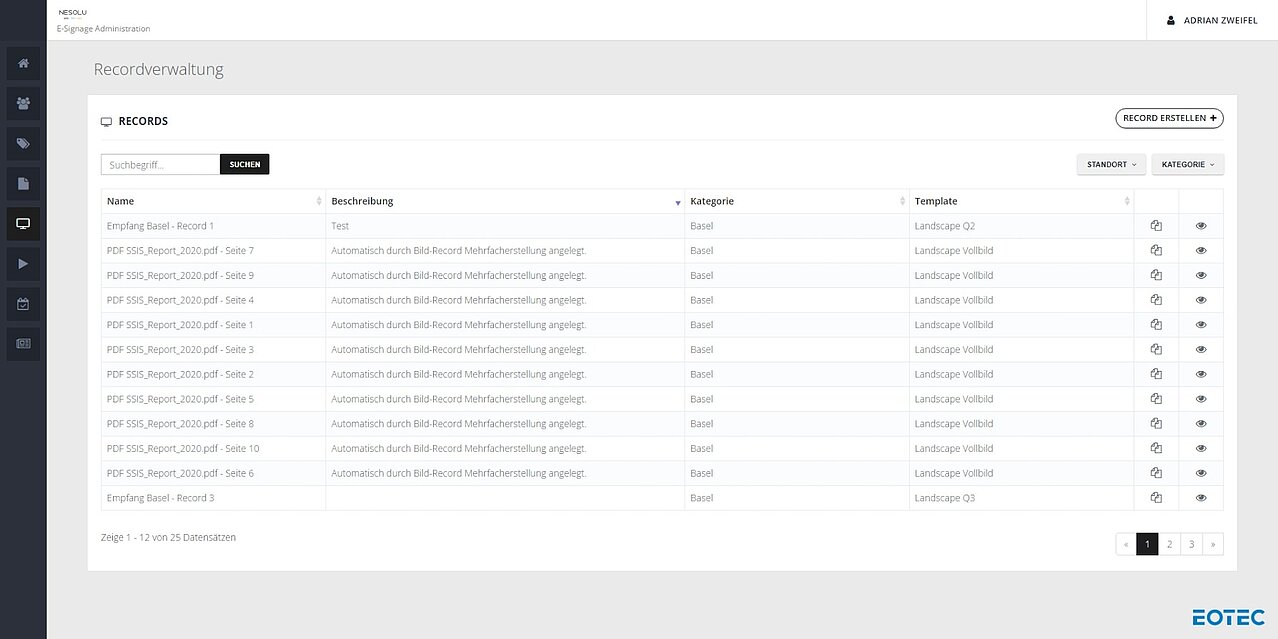The width and height of the screenshot is (1278, 639).
Task: Duplicate the record 'Seite 9' using copy icon
Action: pos(1156,275)
